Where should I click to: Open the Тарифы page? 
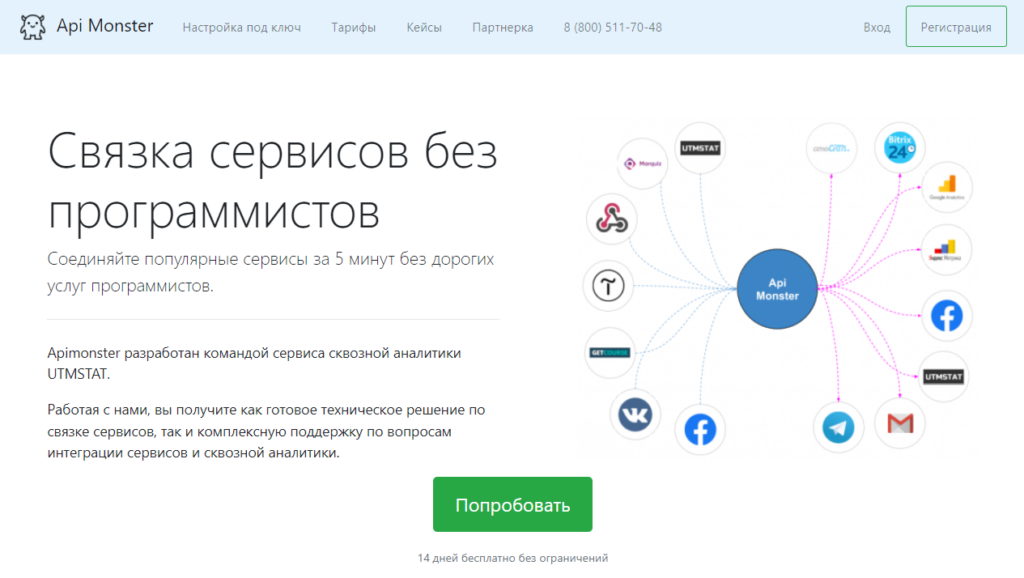click(x=353, y=27)
